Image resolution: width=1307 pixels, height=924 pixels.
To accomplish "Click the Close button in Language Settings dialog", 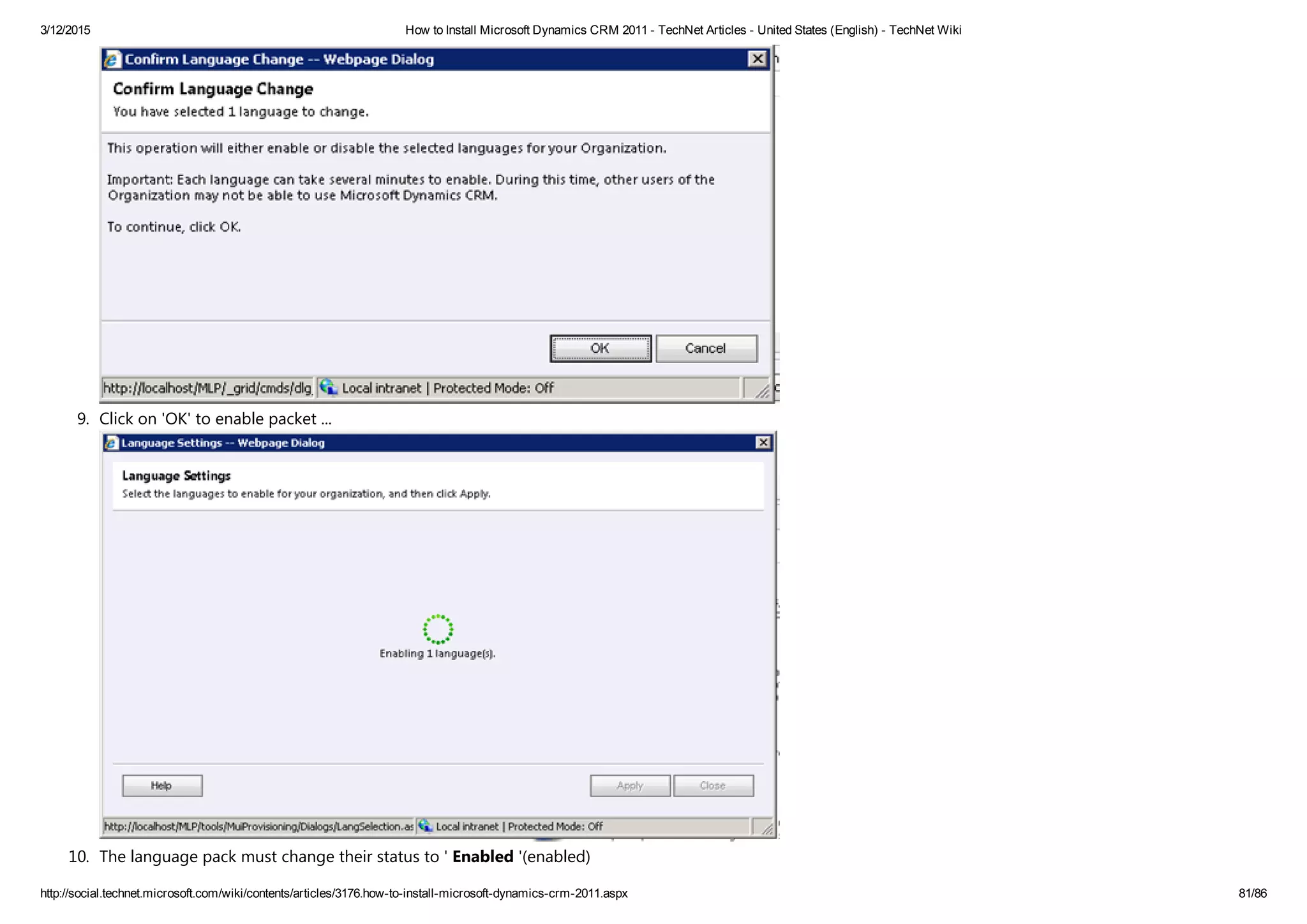I will pos(713,786).
